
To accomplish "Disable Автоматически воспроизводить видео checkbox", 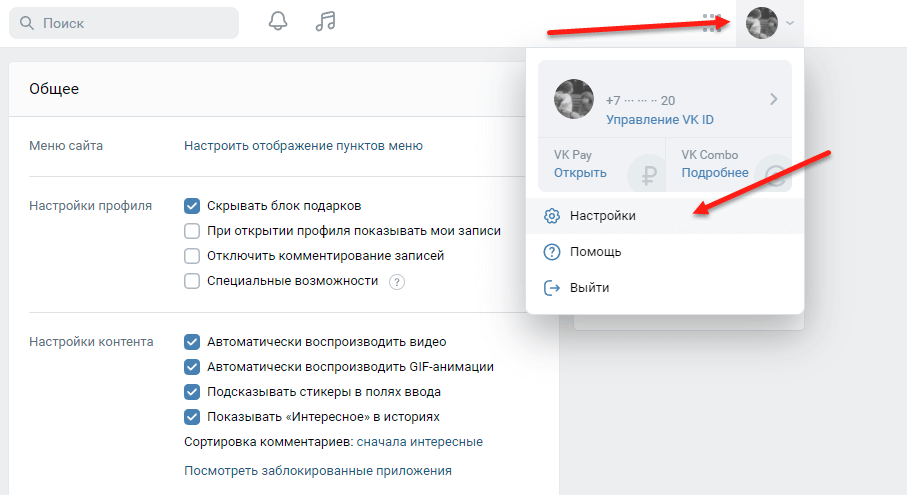I will pyautogui.click(x=193, y=341).
